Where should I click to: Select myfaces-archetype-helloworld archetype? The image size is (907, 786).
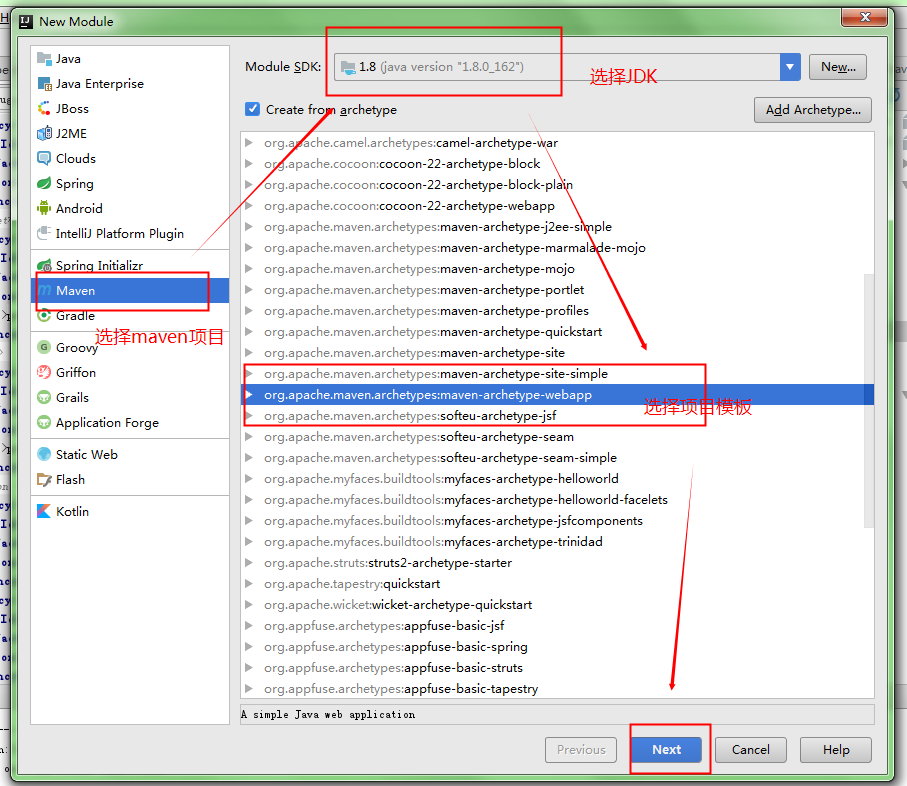(x=558, y=479)
